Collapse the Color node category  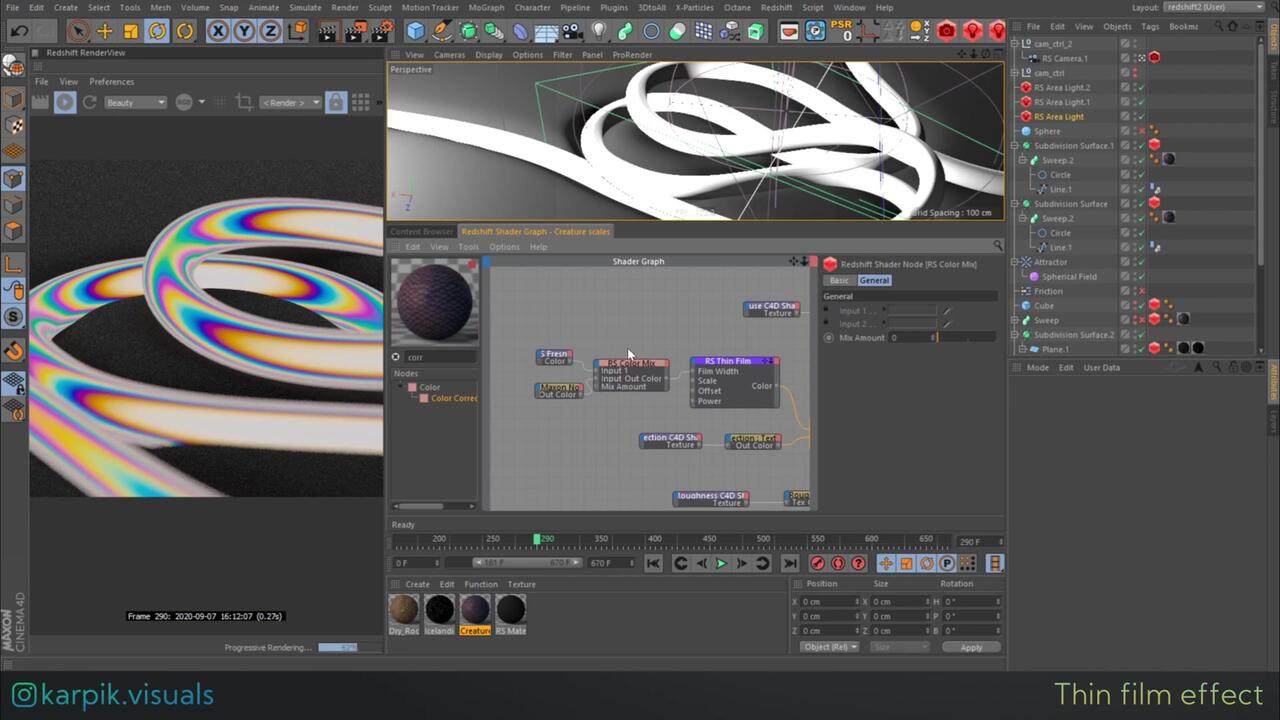400,387
